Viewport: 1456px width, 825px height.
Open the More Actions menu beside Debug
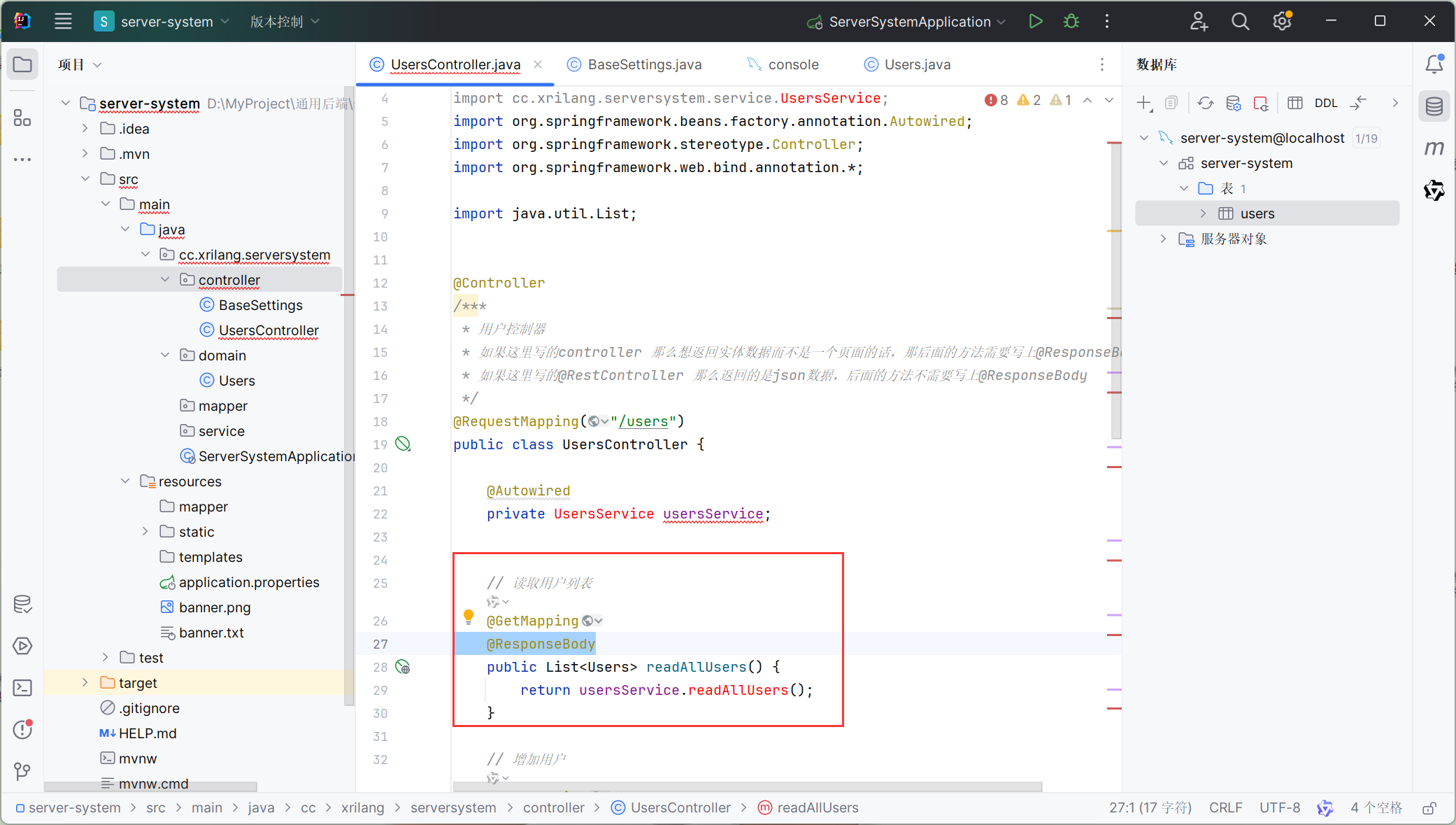click(x=1106, y=21)
